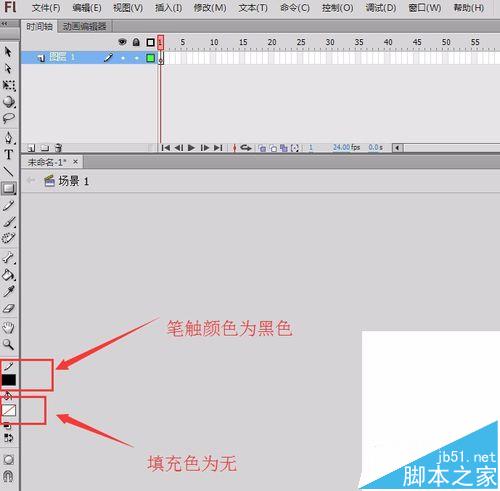
Task: Step back one frame
Action: [179, 147]
